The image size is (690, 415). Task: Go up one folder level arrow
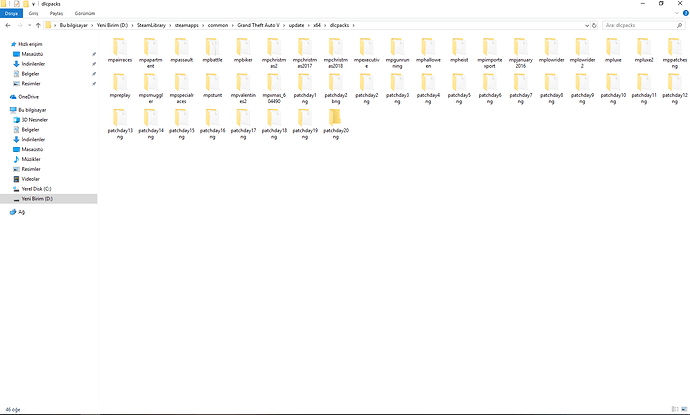[38, 26]
